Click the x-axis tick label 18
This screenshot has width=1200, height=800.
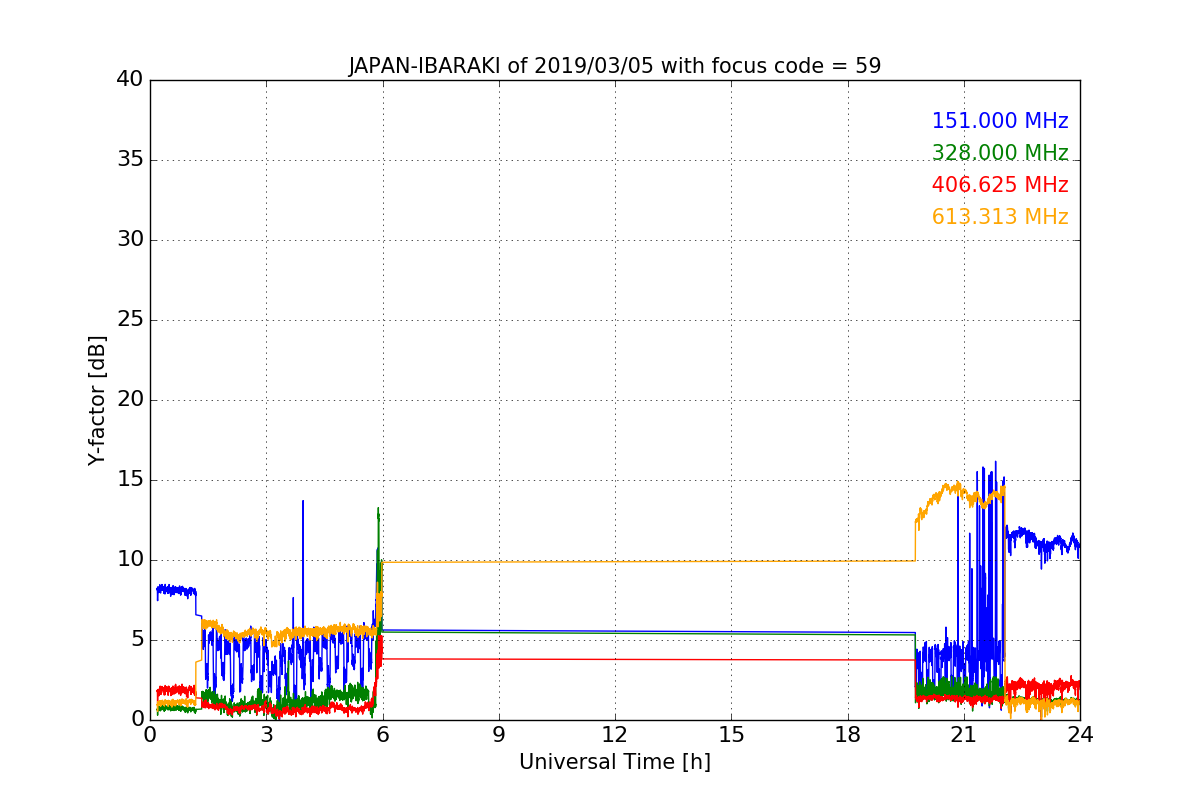click(x=848, y=735)
